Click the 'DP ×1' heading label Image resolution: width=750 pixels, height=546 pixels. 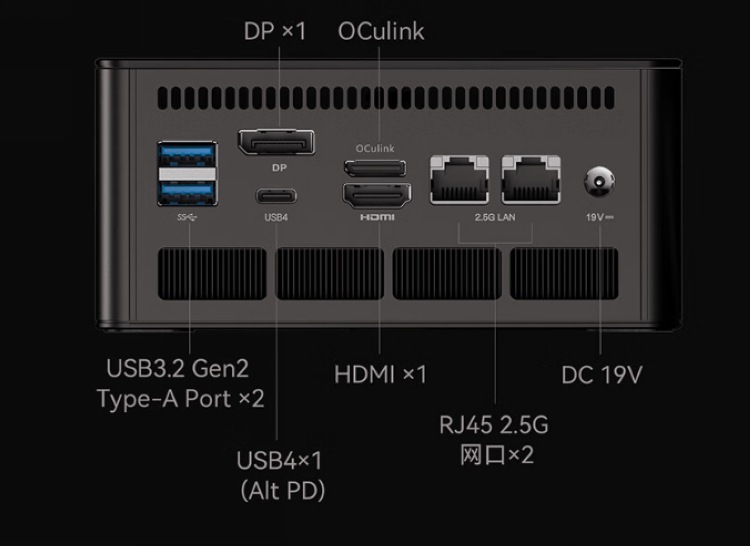(275, 31)
